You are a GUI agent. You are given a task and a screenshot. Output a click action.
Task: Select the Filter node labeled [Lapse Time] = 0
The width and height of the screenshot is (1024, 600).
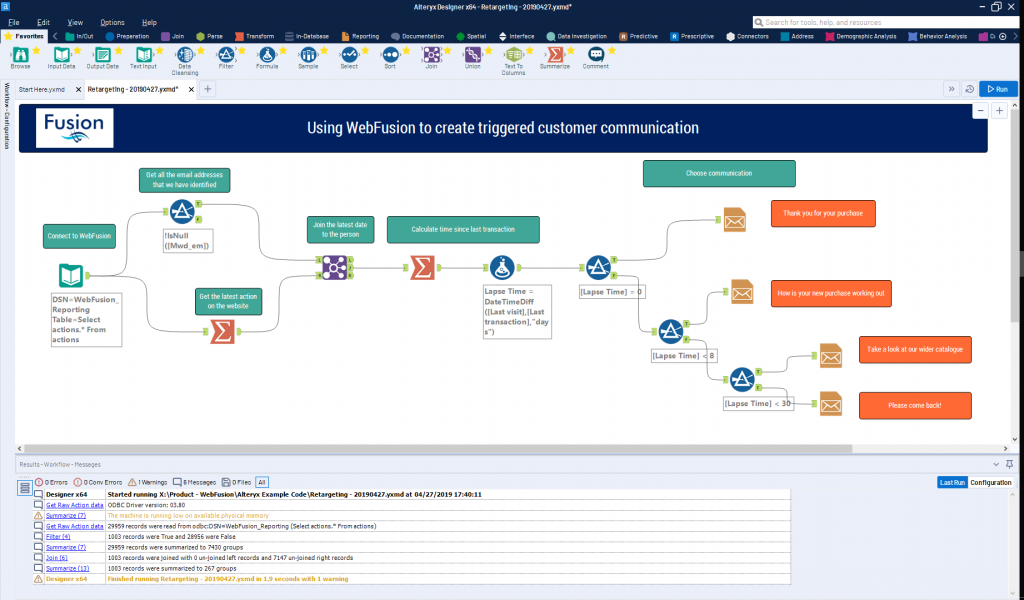click(598, 268)
